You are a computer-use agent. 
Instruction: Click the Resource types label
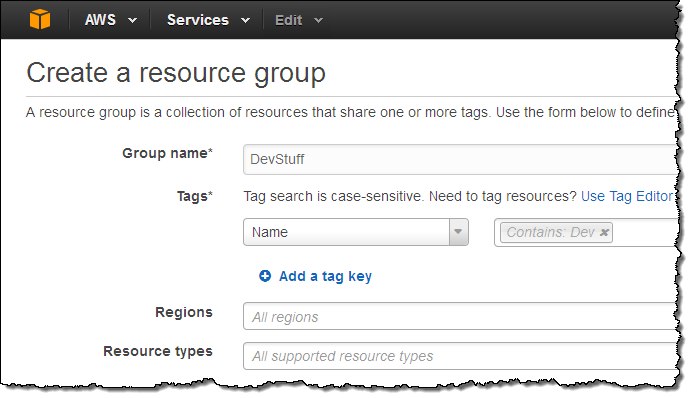point(158,351)
